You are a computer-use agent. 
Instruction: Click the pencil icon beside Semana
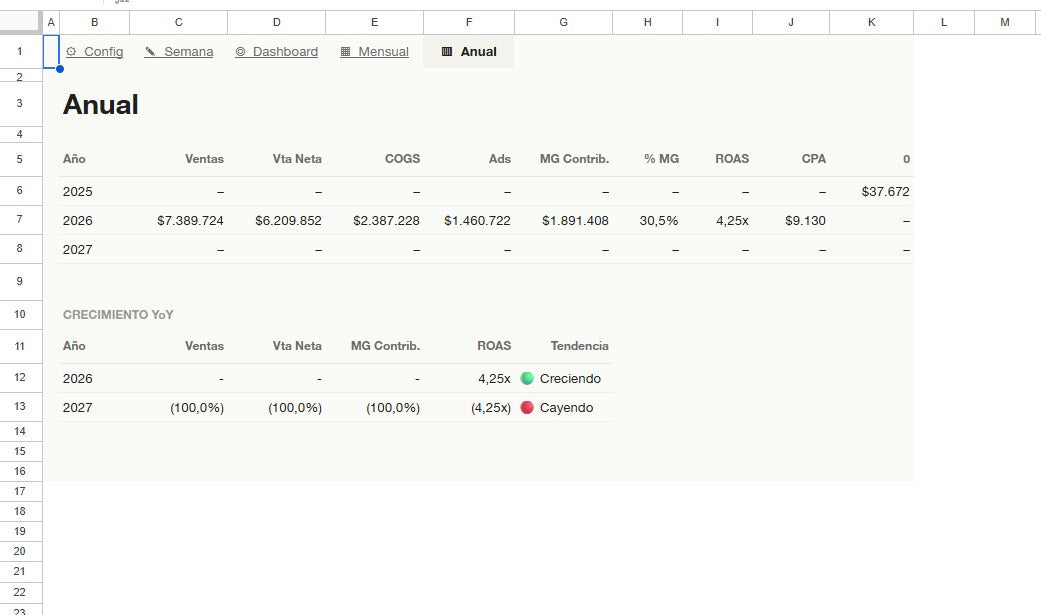pos(151,52)
